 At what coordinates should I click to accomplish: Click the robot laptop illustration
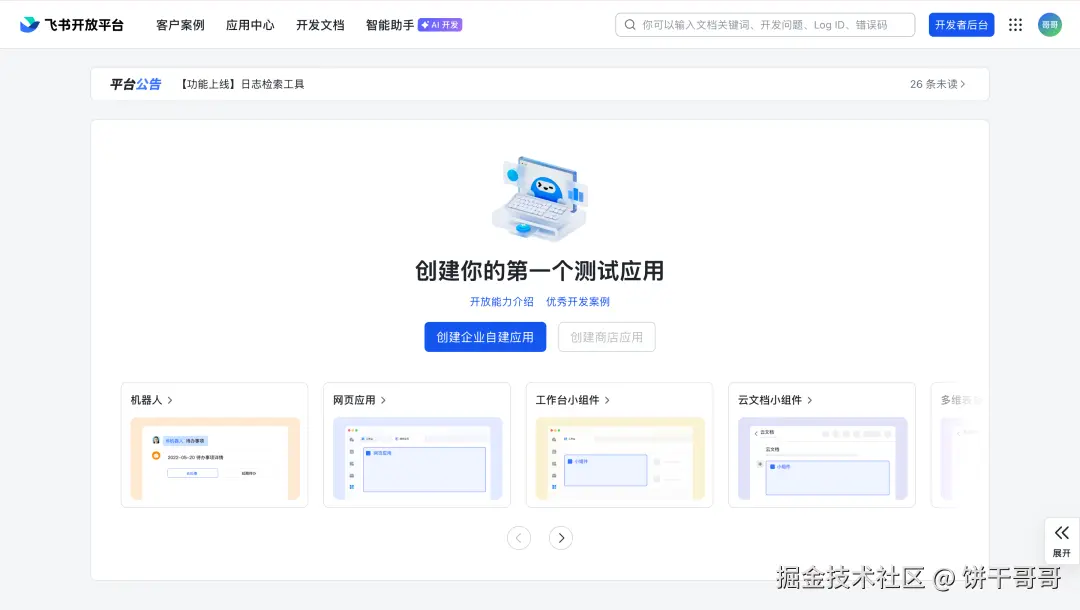coord(539,199)
